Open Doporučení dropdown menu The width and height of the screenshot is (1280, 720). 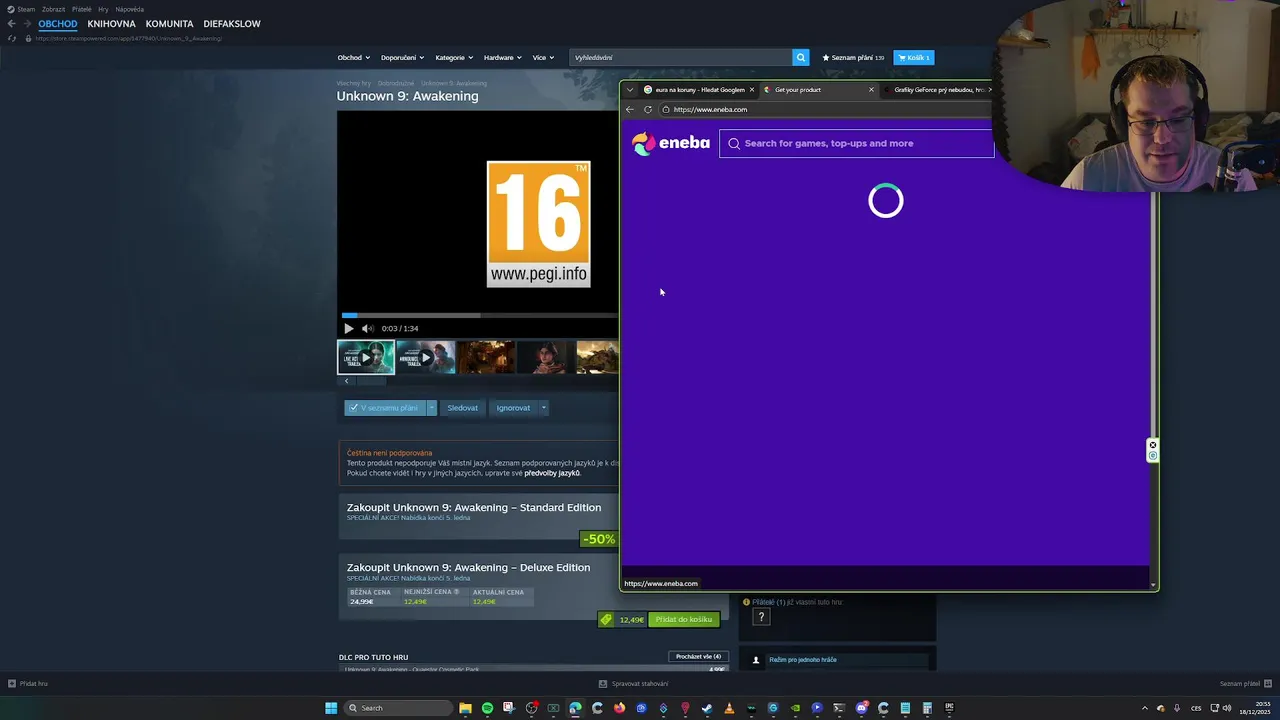point(402,57)
